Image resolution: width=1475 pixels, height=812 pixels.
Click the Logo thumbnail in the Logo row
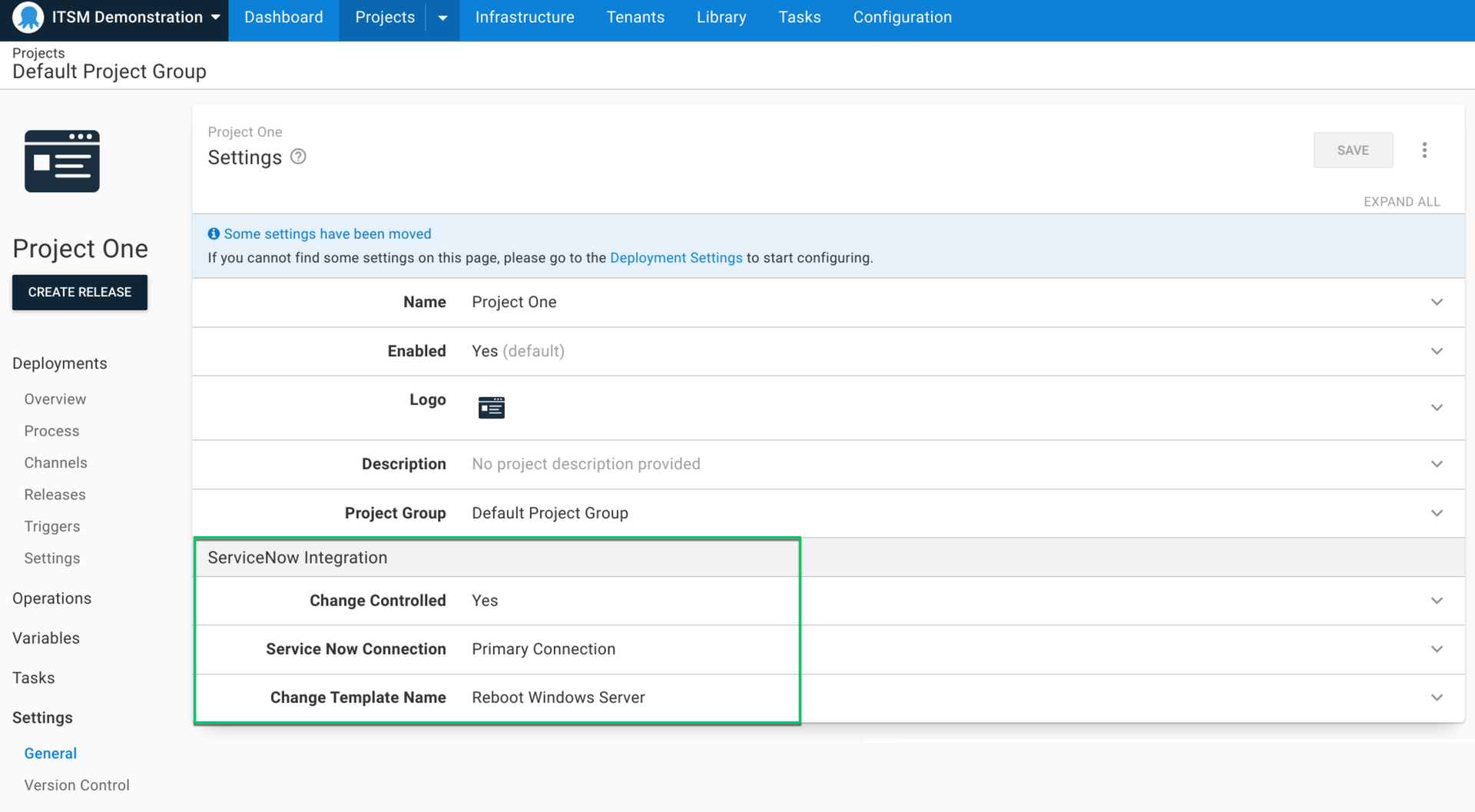pyautogui.click(x=491, y=407)
